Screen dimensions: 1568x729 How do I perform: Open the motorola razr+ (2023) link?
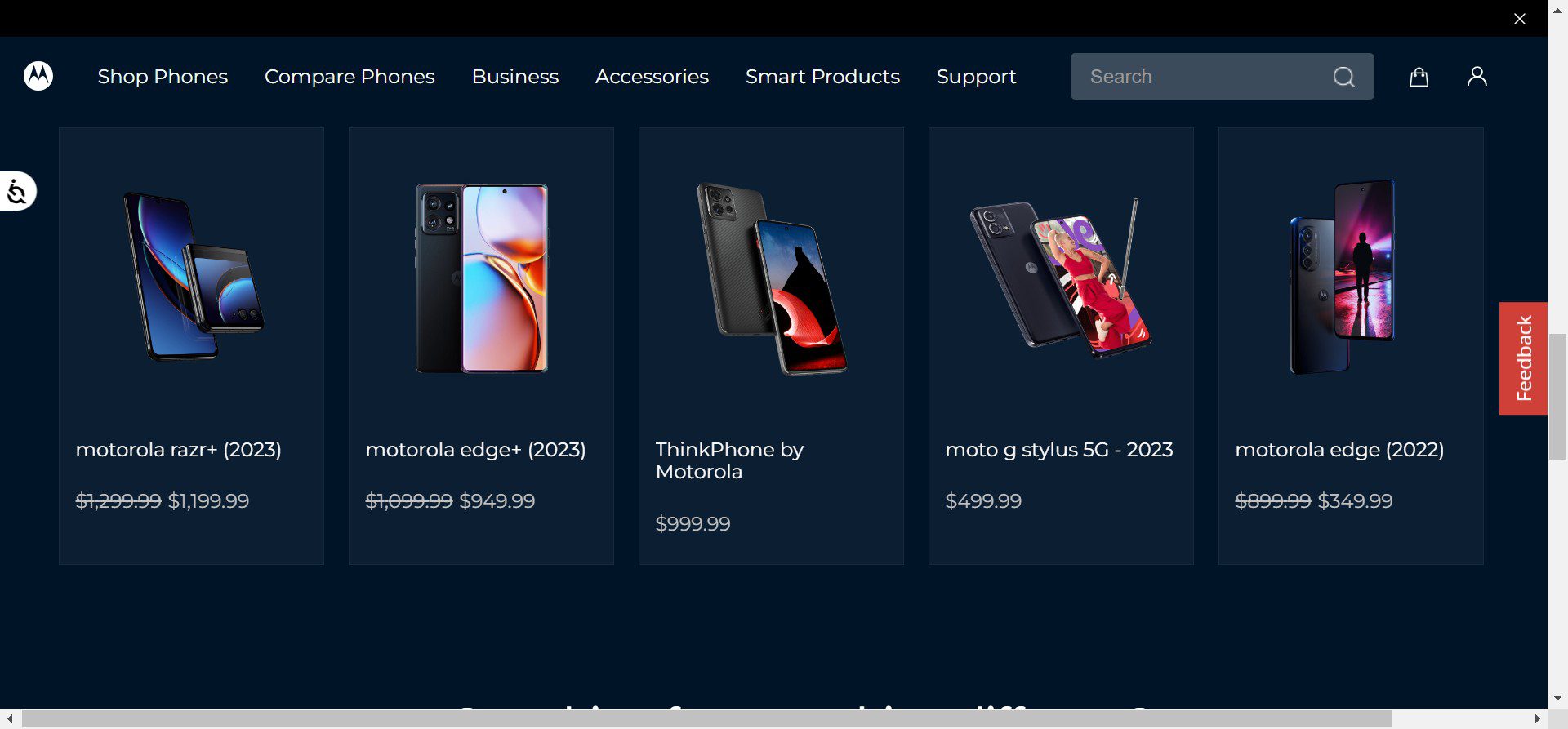pos(179,449)
